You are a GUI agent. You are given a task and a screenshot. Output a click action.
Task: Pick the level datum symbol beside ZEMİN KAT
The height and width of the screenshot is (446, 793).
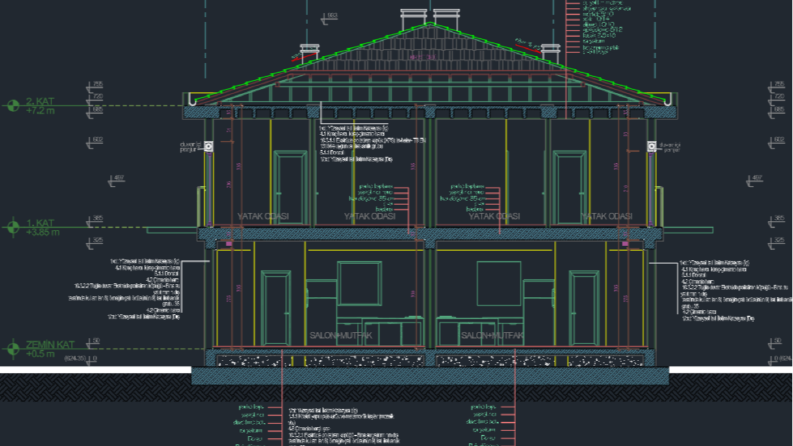coord(13,348)
